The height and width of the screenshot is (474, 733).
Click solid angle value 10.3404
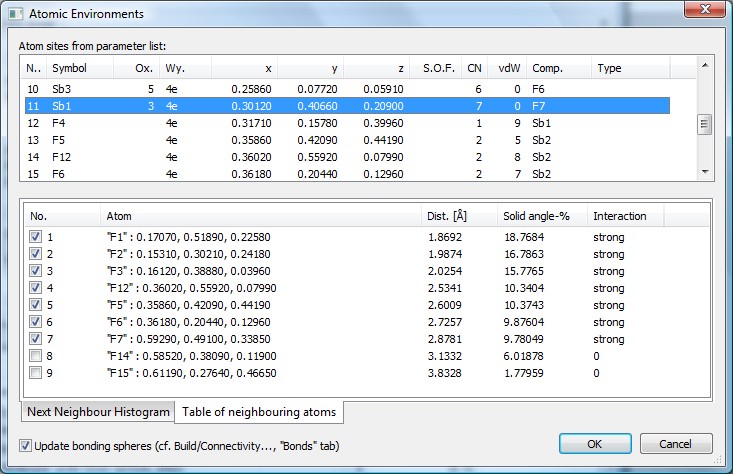[524, 288]
